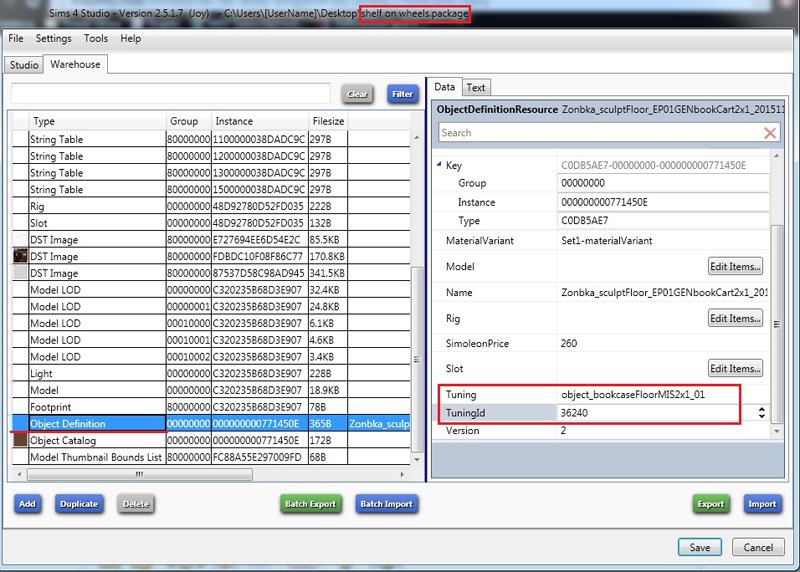
Task: Click the red X in the Search box
Action: click(769, 133)
